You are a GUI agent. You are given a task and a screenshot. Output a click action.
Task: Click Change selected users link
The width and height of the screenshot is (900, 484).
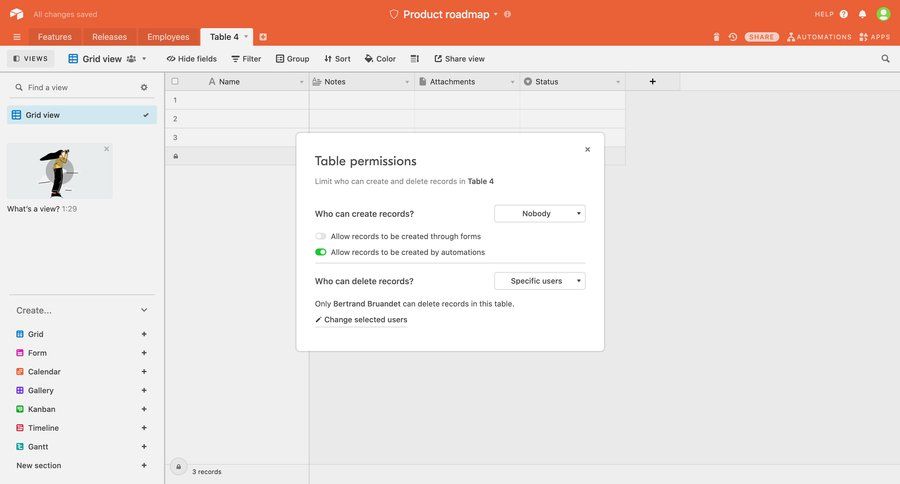point(361,320)
